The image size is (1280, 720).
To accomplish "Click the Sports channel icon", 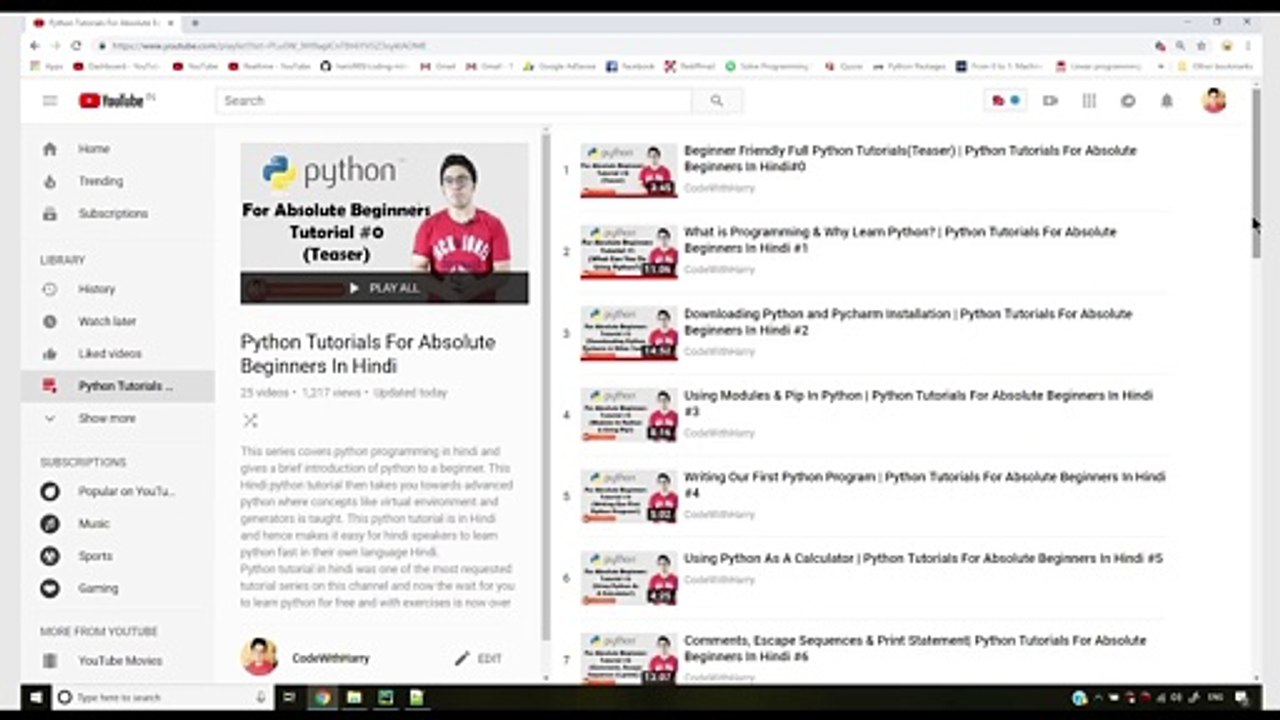I will pyautogui.click(x=50, y=555).
